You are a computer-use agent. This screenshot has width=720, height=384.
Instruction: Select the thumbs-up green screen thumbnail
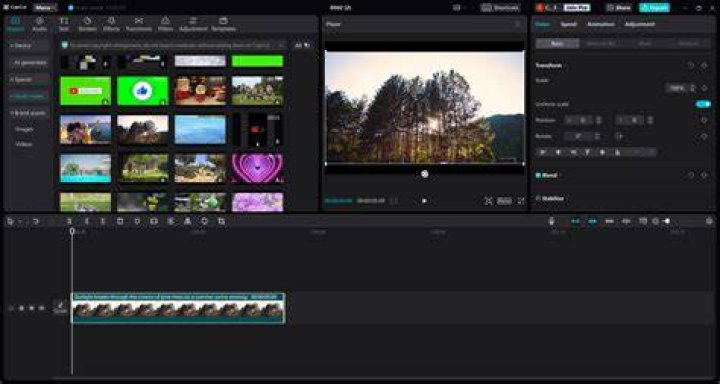(143, 91)
